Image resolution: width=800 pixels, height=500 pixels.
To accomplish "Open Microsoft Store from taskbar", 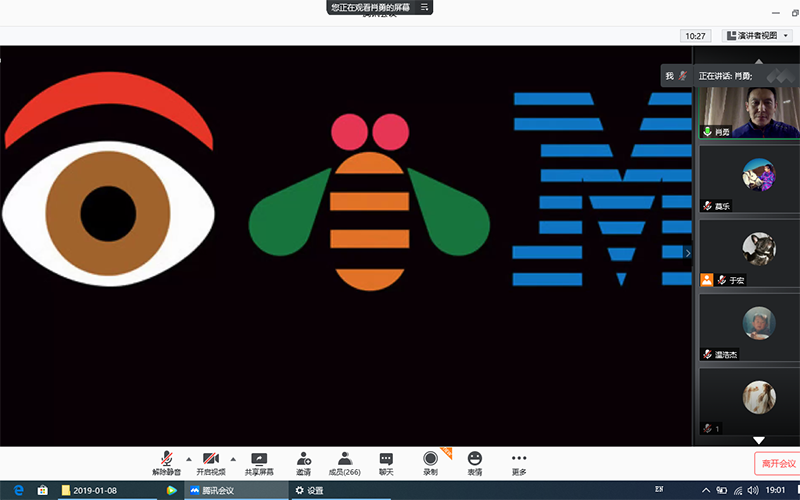I will pos(43,490).
